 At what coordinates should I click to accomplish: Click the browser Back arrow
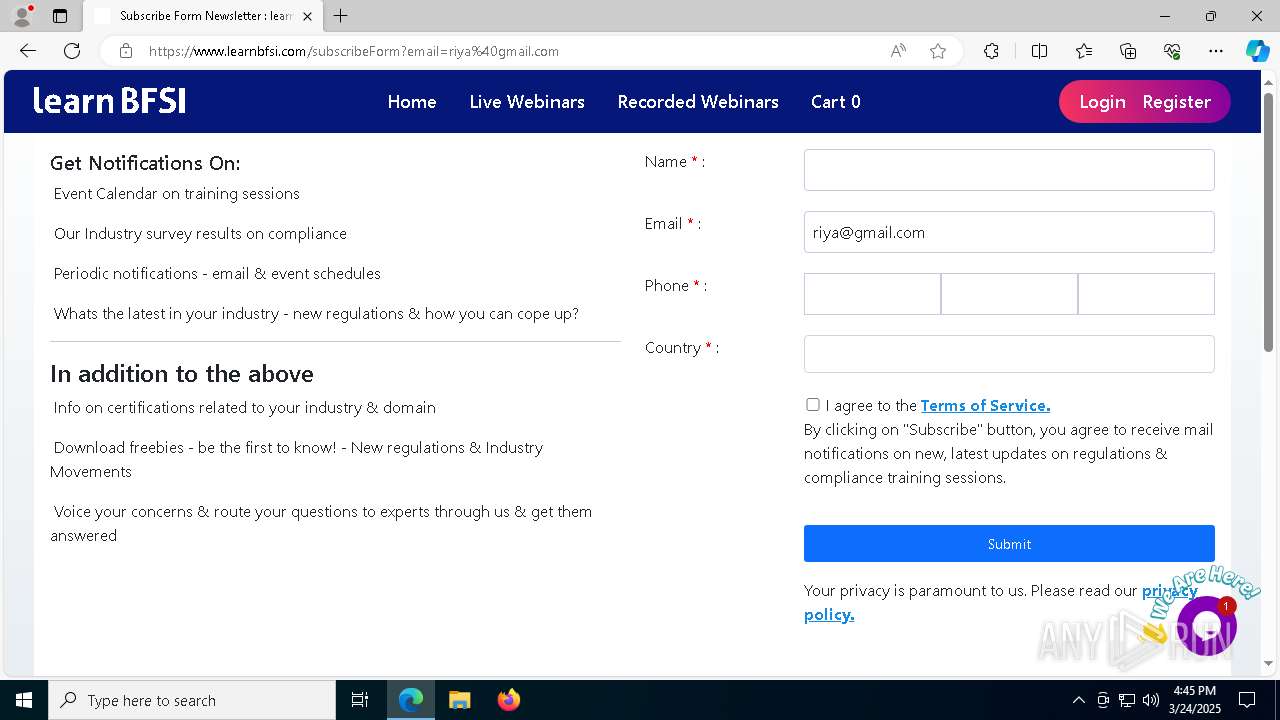pos(28,51)
